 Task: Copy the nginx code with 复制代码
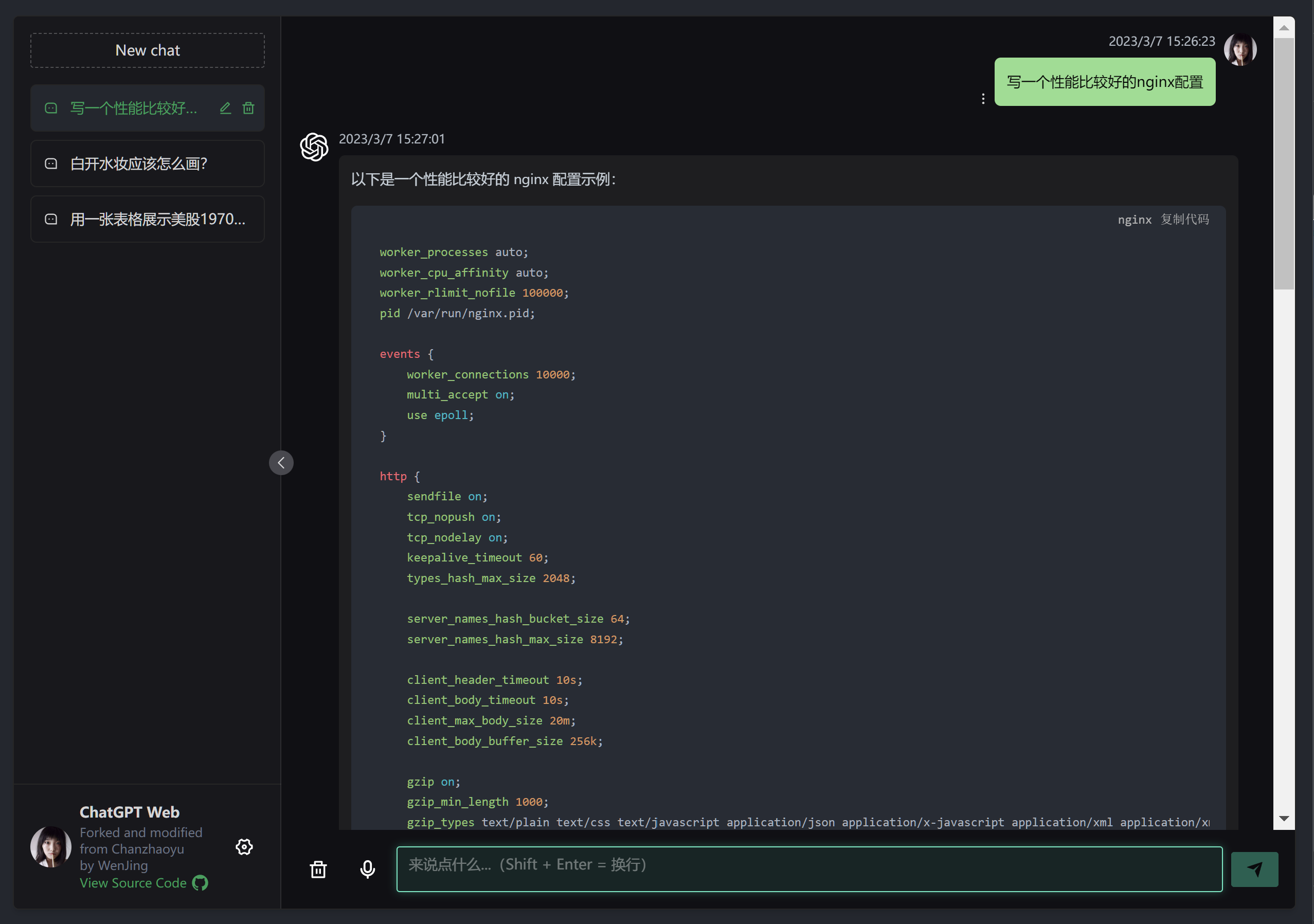pyautogui.click(x=1184, y=219)
